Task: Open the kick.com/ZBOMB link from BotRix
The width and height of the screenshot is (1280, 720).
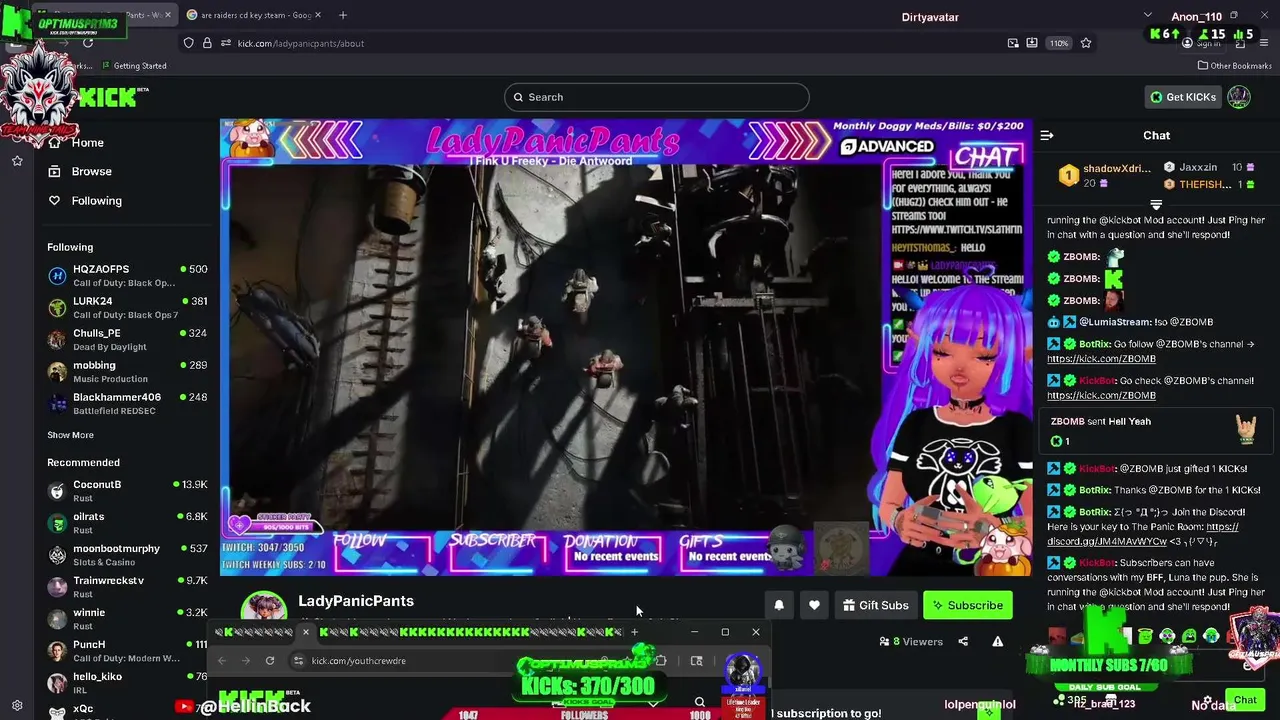Action: point(1101,358)
